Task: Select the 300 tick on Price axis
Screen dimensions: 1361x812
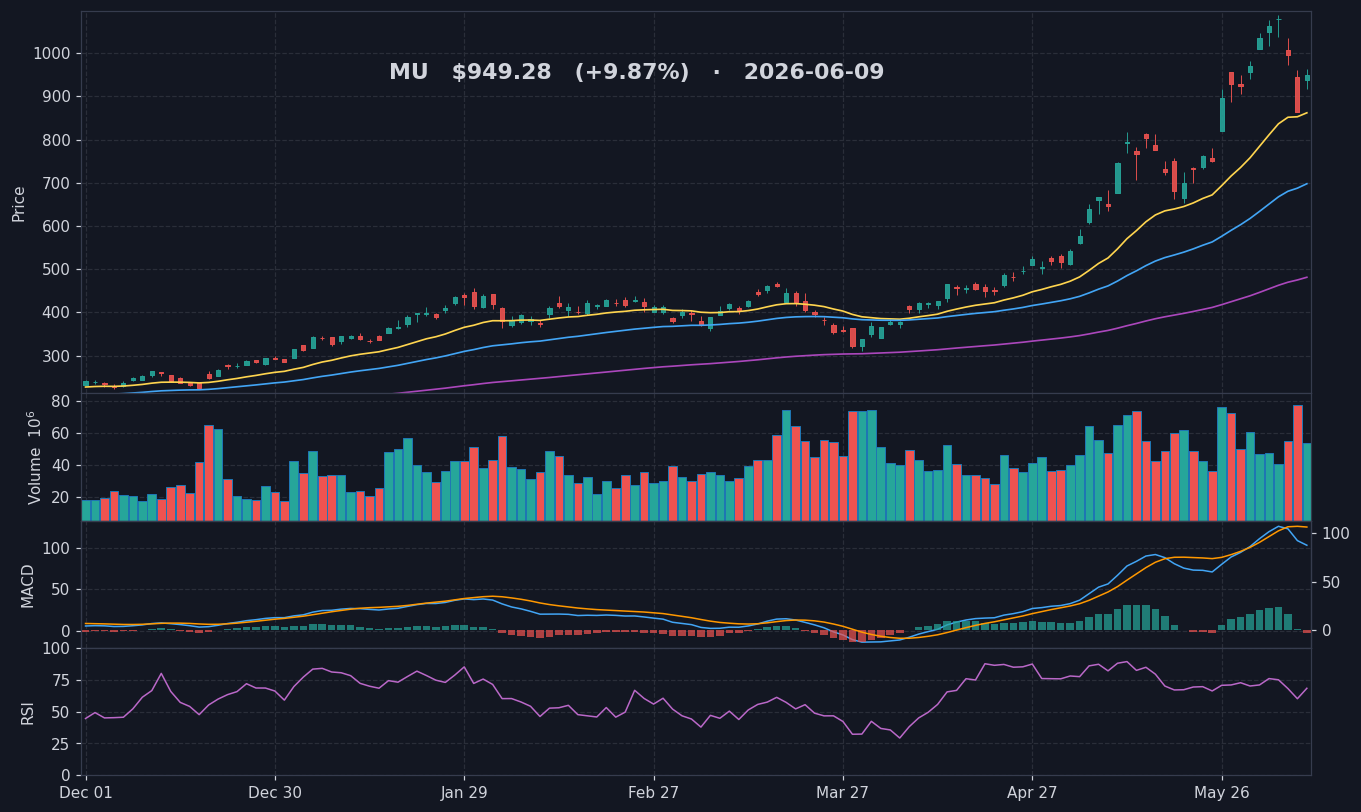Action: (x=56, y=357)
